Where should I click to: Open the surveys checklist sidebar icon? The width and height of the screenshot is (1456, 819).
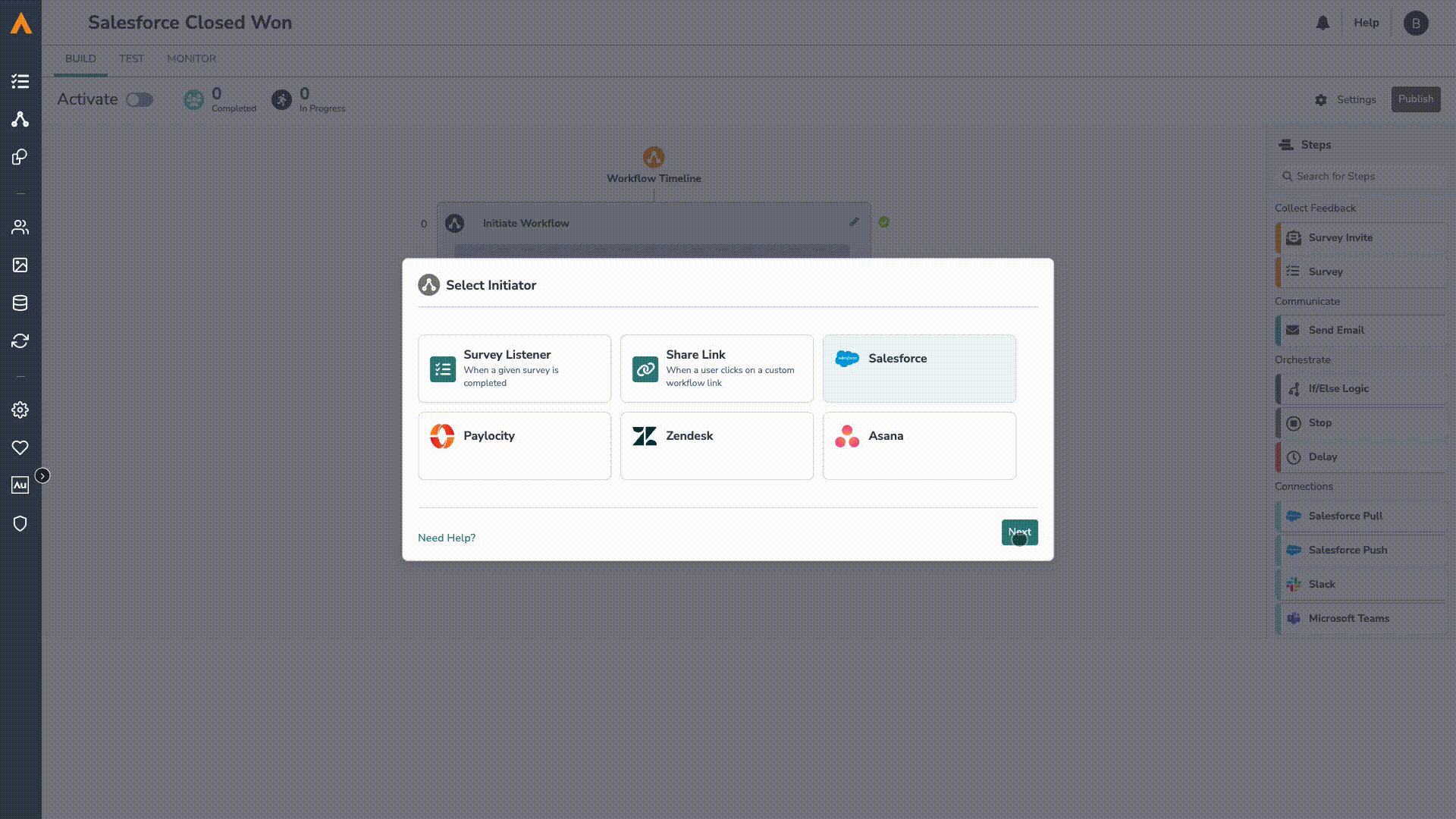tap(20, 81)
